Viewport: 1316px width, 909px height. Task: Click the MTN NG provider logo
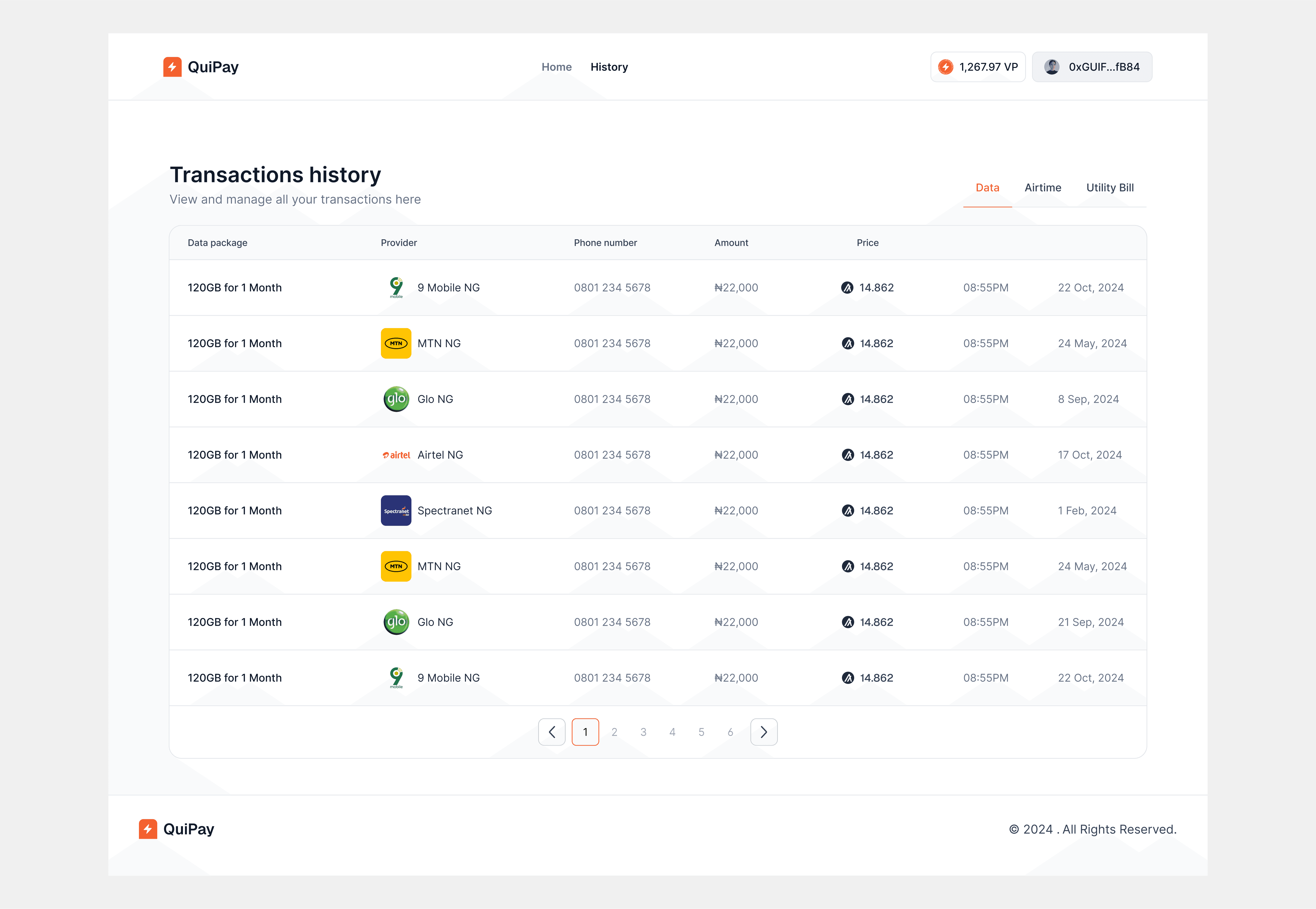click(396, 343)
